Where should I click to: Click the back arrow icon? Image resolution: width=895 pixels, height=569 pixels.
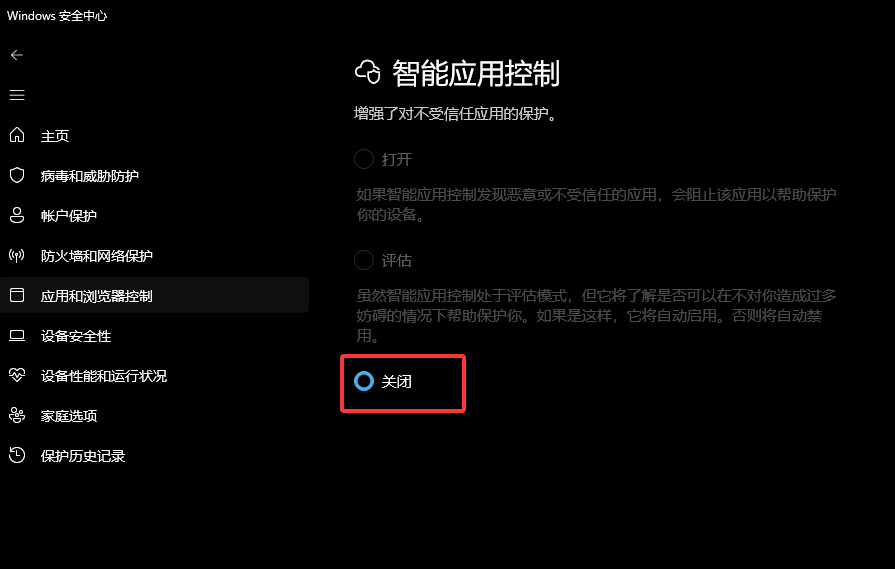pyautogui.click(x=17, y=55)
